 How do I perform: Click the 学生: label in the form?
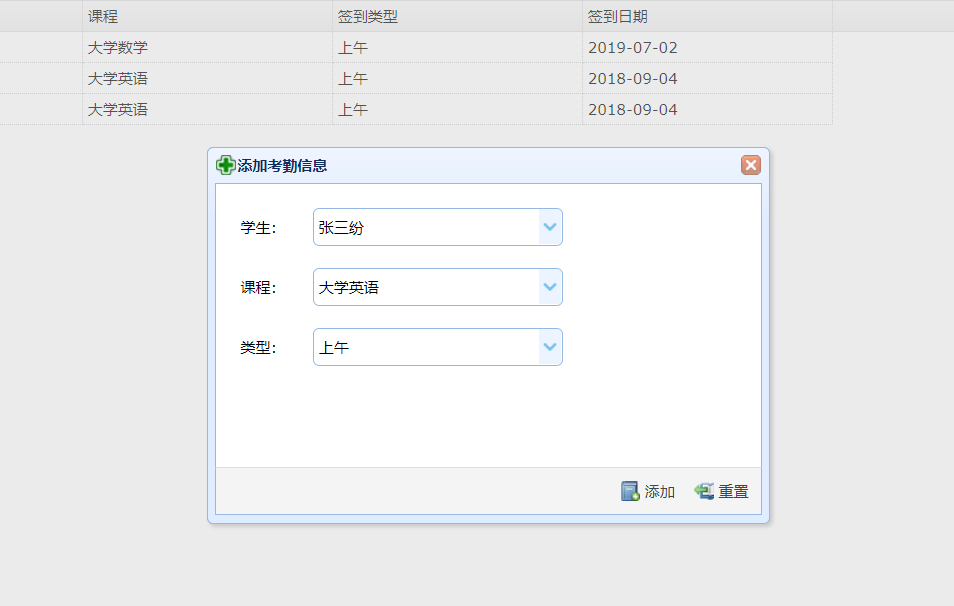258,227
